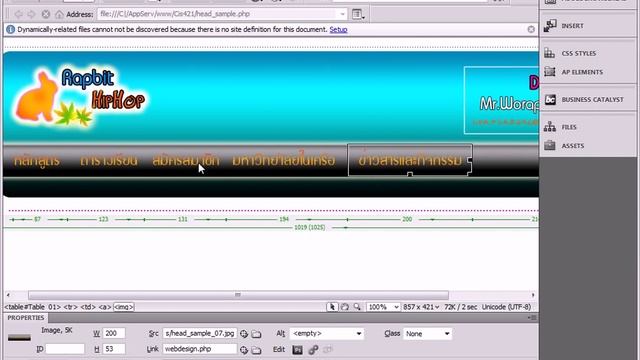This screenshot has width=640, height=360.
Task: Click the browser Back arrow
Action: [18, 14]
